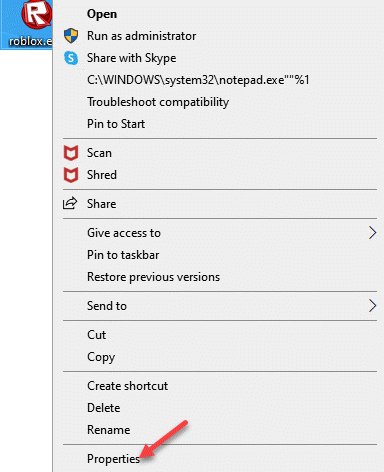Click the administrator shield icon

pyautogui.click(x=71, y=36)
